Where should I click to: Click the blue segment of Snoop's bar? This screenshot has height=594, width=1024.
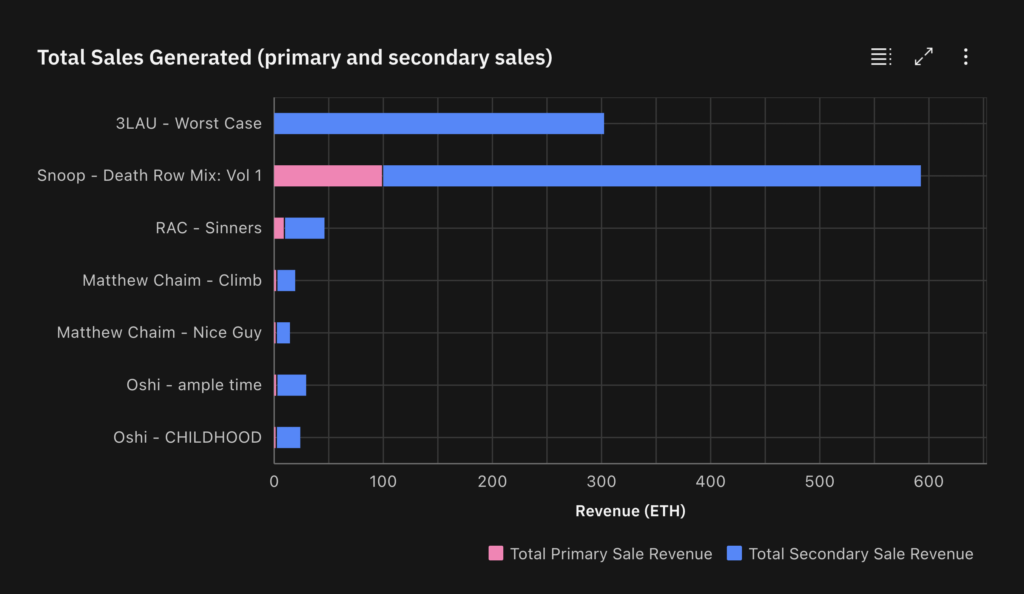[650, 175]
